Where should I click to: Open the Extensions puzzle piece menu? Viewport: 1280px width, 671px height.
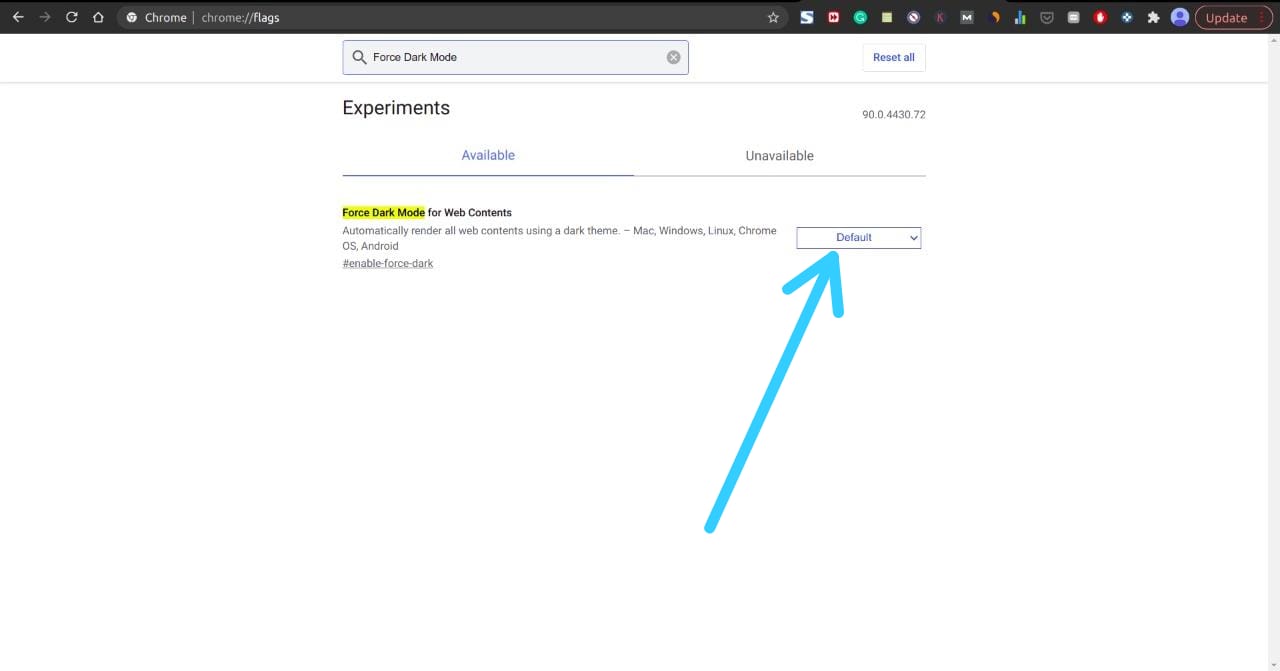point(1152,17)
